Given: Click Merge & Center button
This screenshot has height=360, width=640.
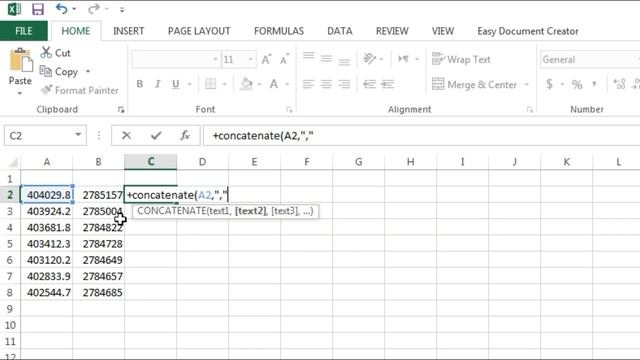Looking at the screenshot, I should click(x=474, y=84).
